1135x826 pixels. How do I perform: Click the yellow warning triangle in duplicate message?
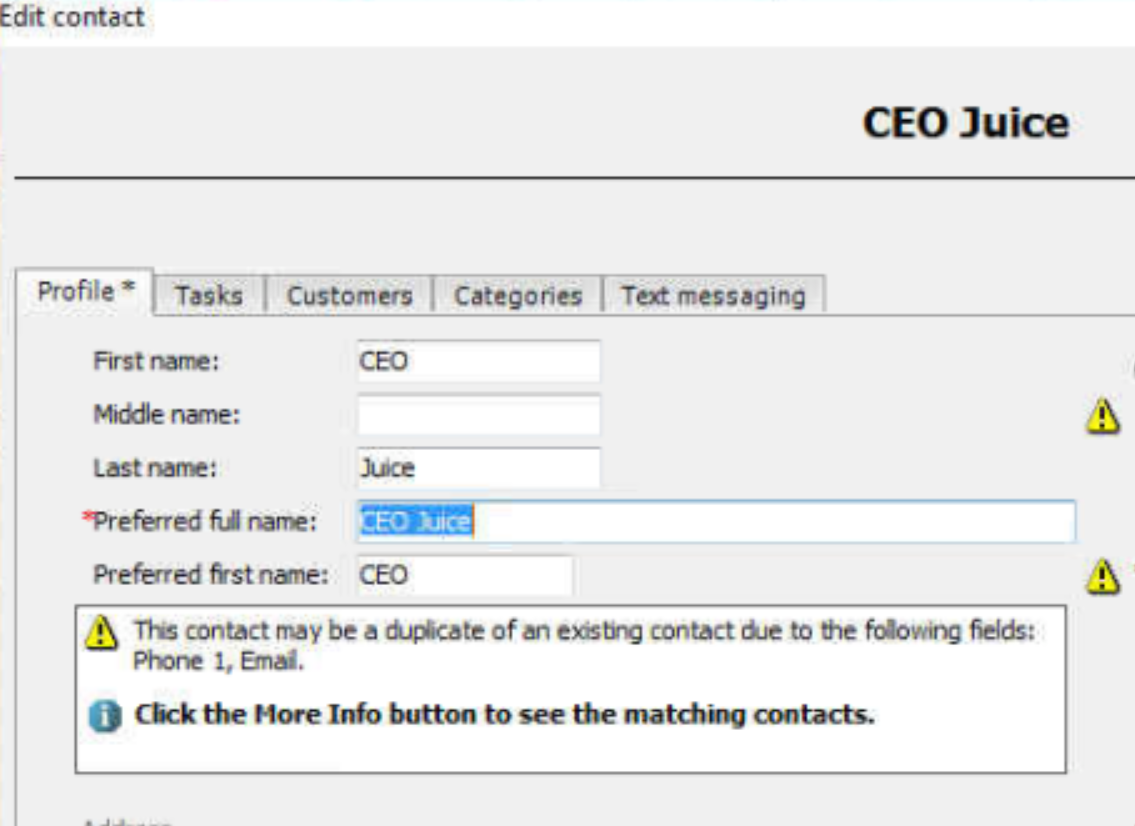tap(101, 632)
